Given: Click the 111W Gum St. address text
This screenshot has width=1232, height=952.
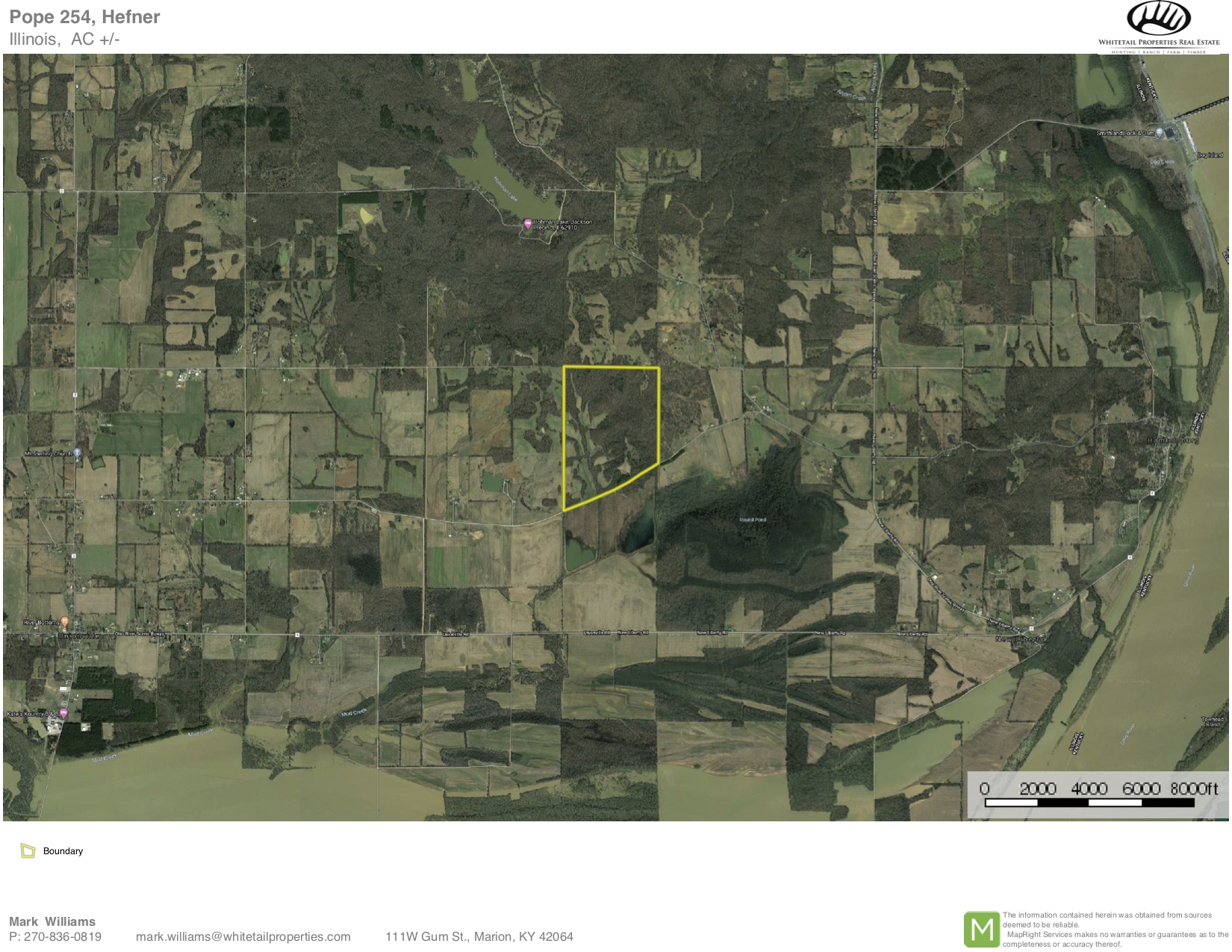Looking at the screenshot, I should coord(479,936).
